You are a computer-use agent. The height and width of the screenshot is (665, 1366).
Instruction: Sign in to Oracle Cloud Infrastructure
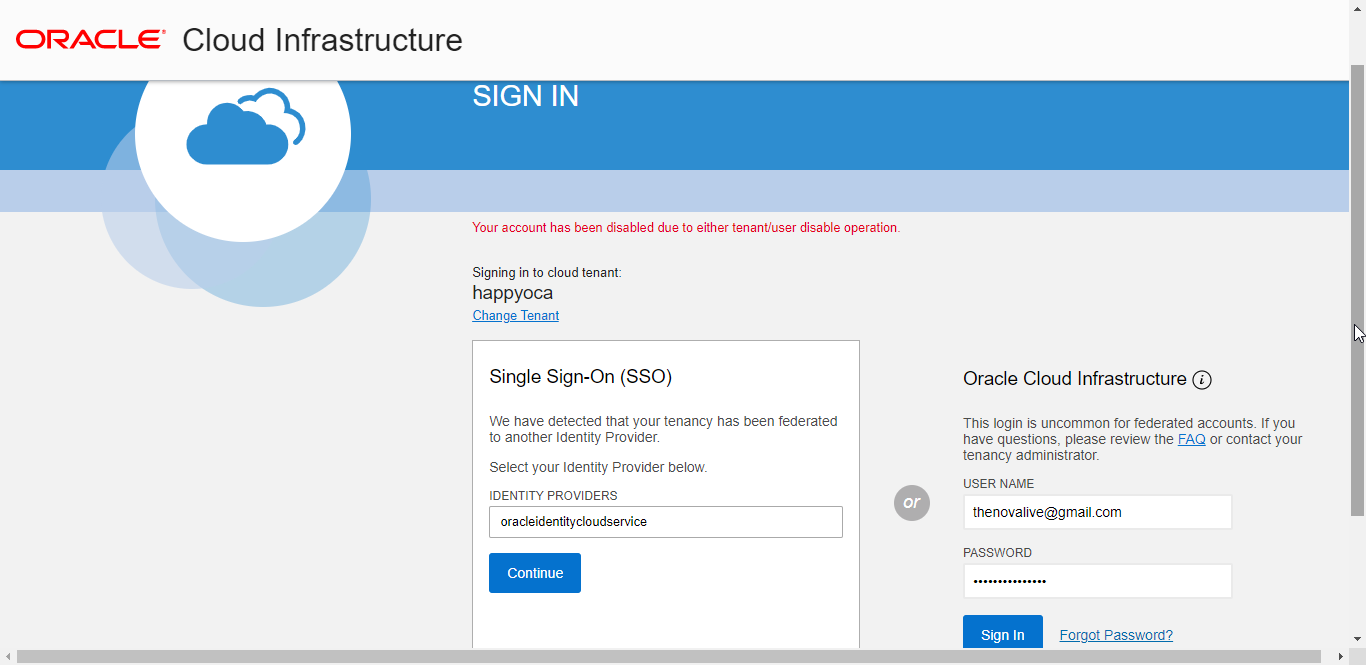(1002, 634)
